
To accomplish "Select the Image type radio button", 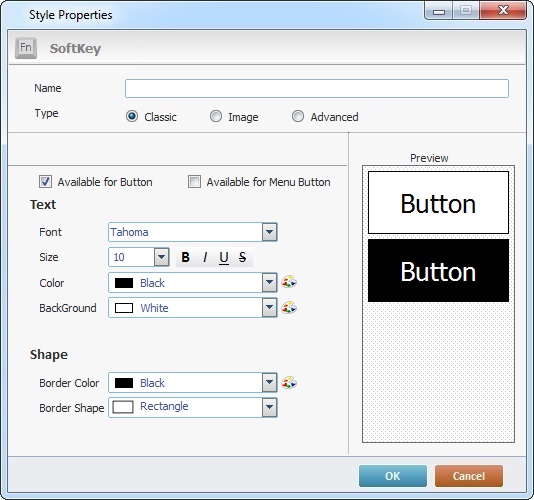I will [216, 116].
